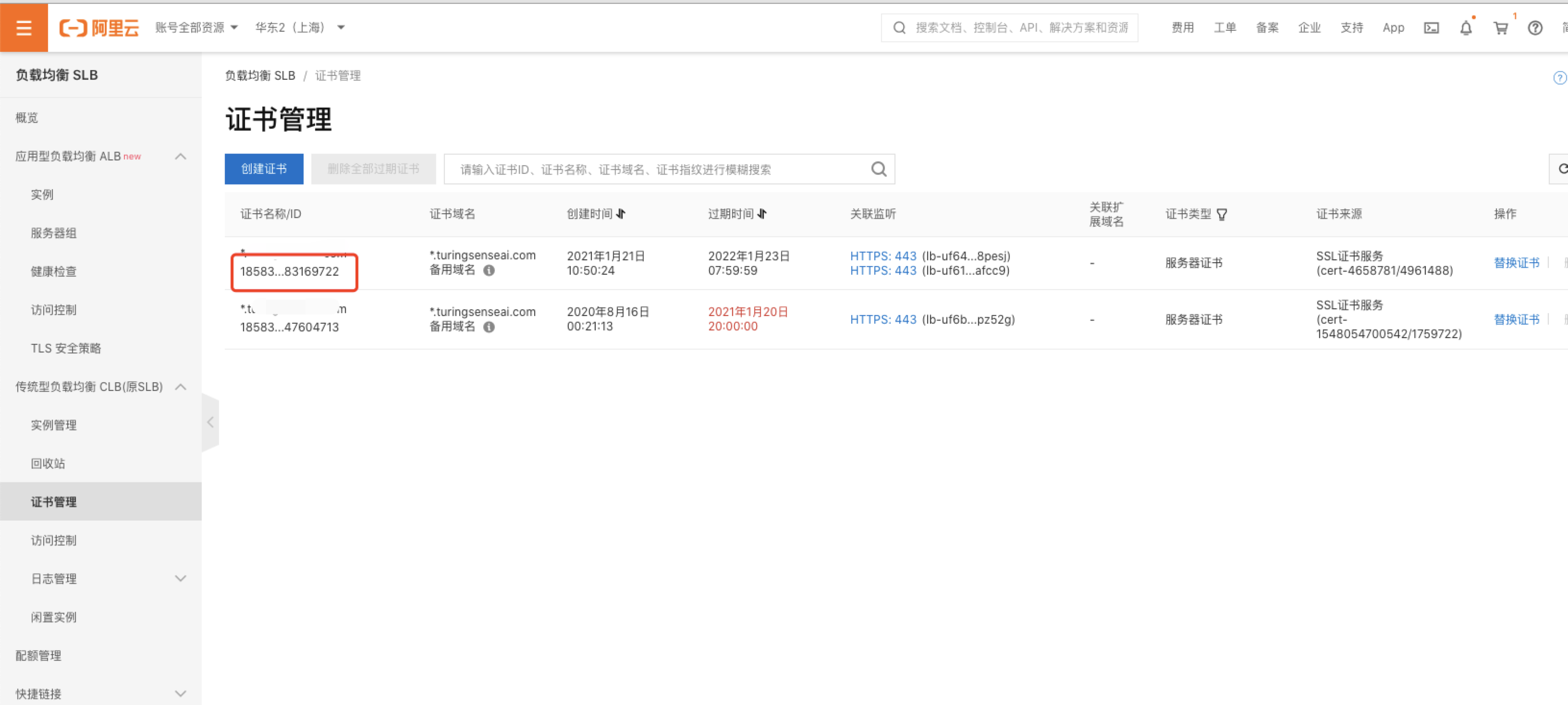1568x705 pixels.
Task: Collapse the left sidebar handle
Action: click(210, 422)
